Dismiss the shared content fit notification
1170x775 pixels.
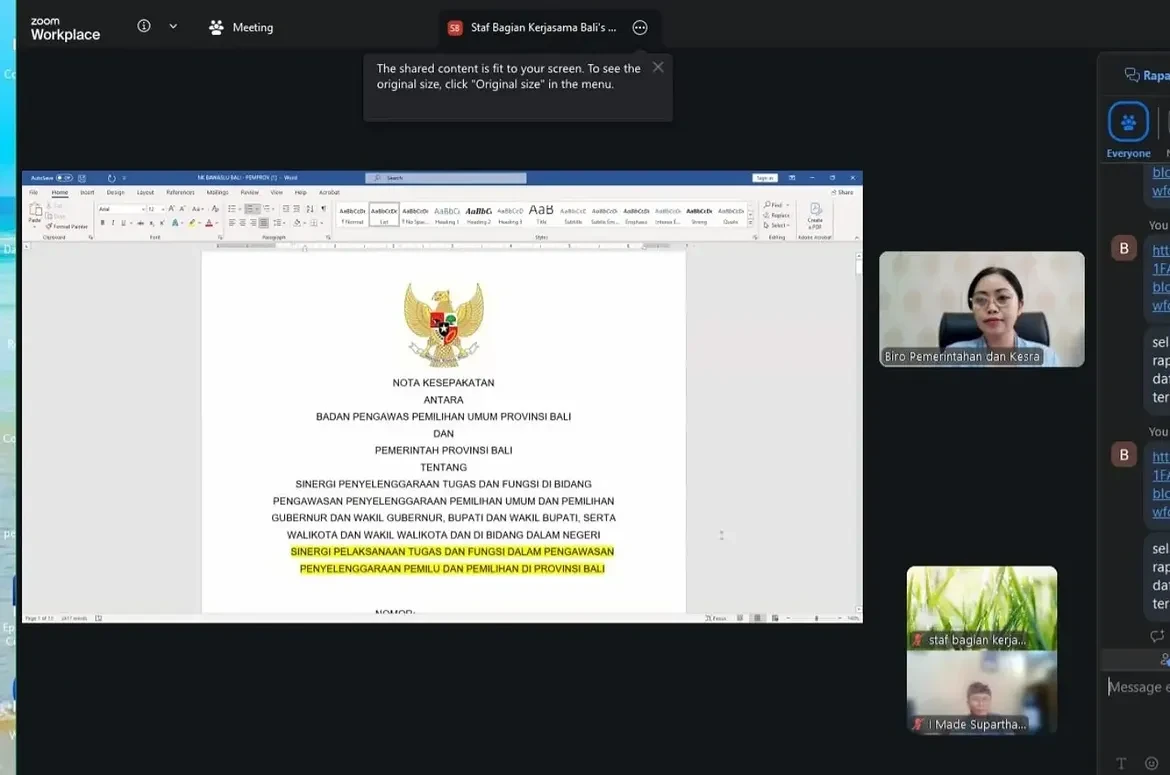coord(657,67)
